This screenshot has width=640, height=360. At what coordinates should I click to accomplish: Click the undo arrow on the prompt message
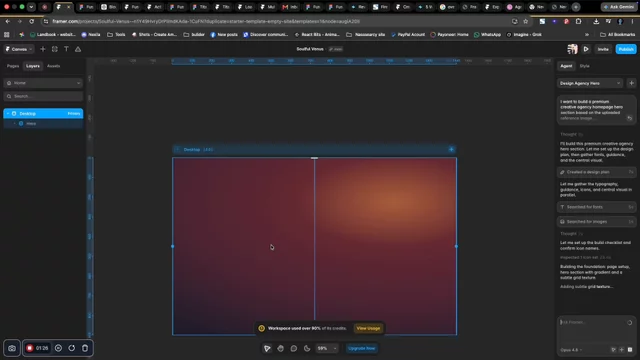629,118
